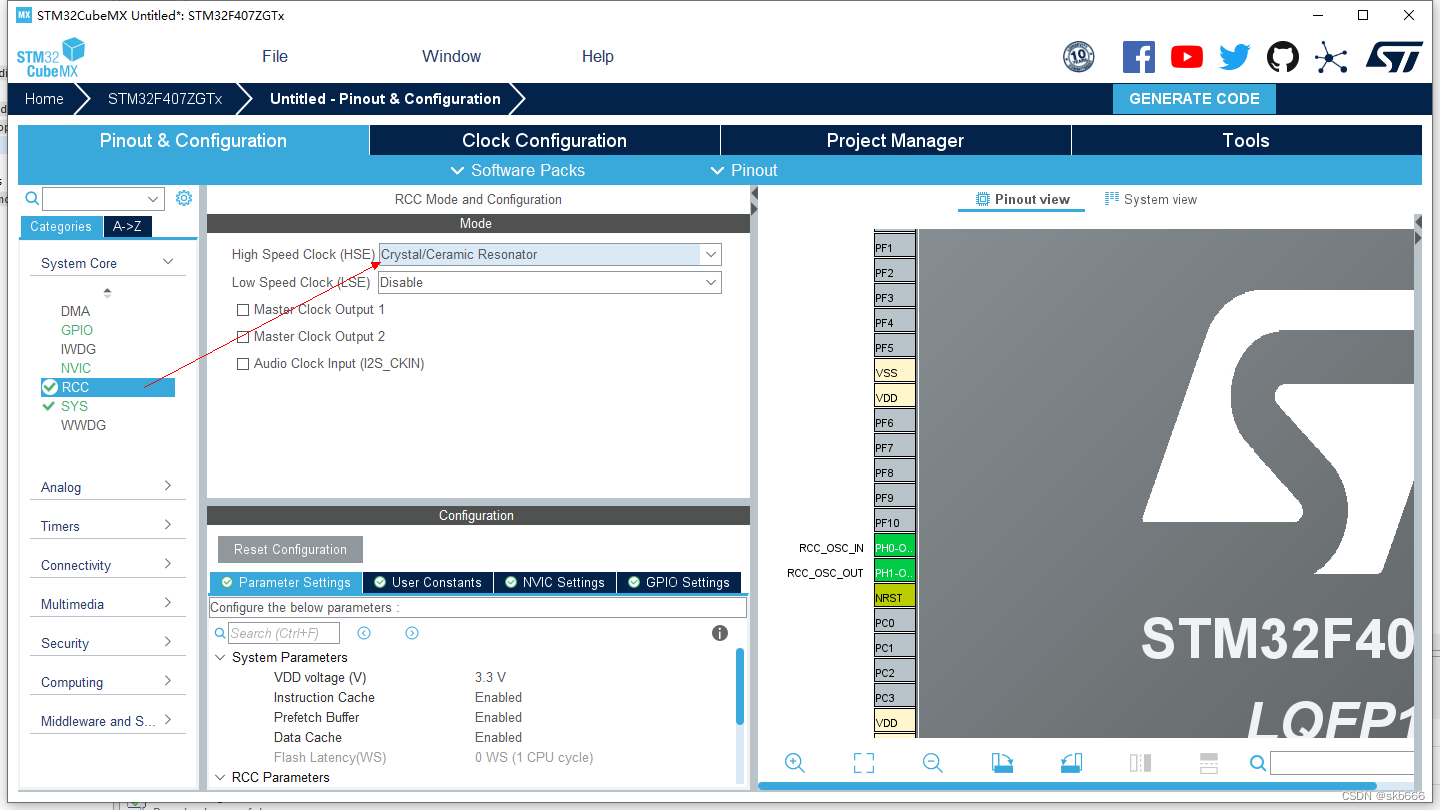The image size is (1440, 810).
Task: Click the GENERATE CODE button
Action: 1194,98
